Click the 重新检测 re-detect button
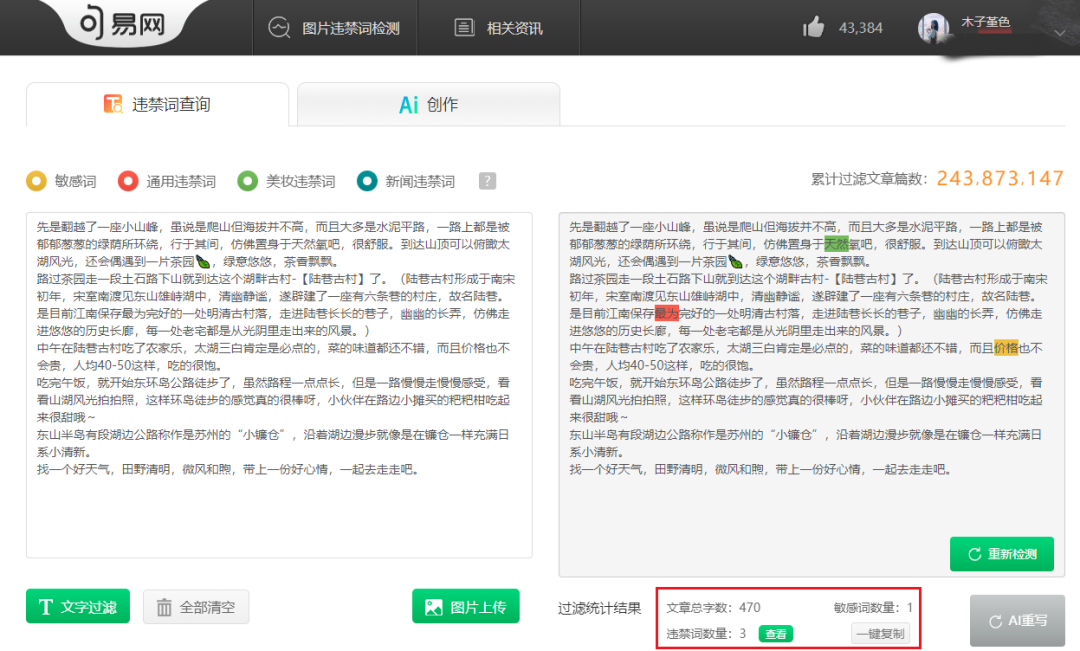This screenshot has width=1080, height=651. pyautogui.click(x=1002, y=553)
